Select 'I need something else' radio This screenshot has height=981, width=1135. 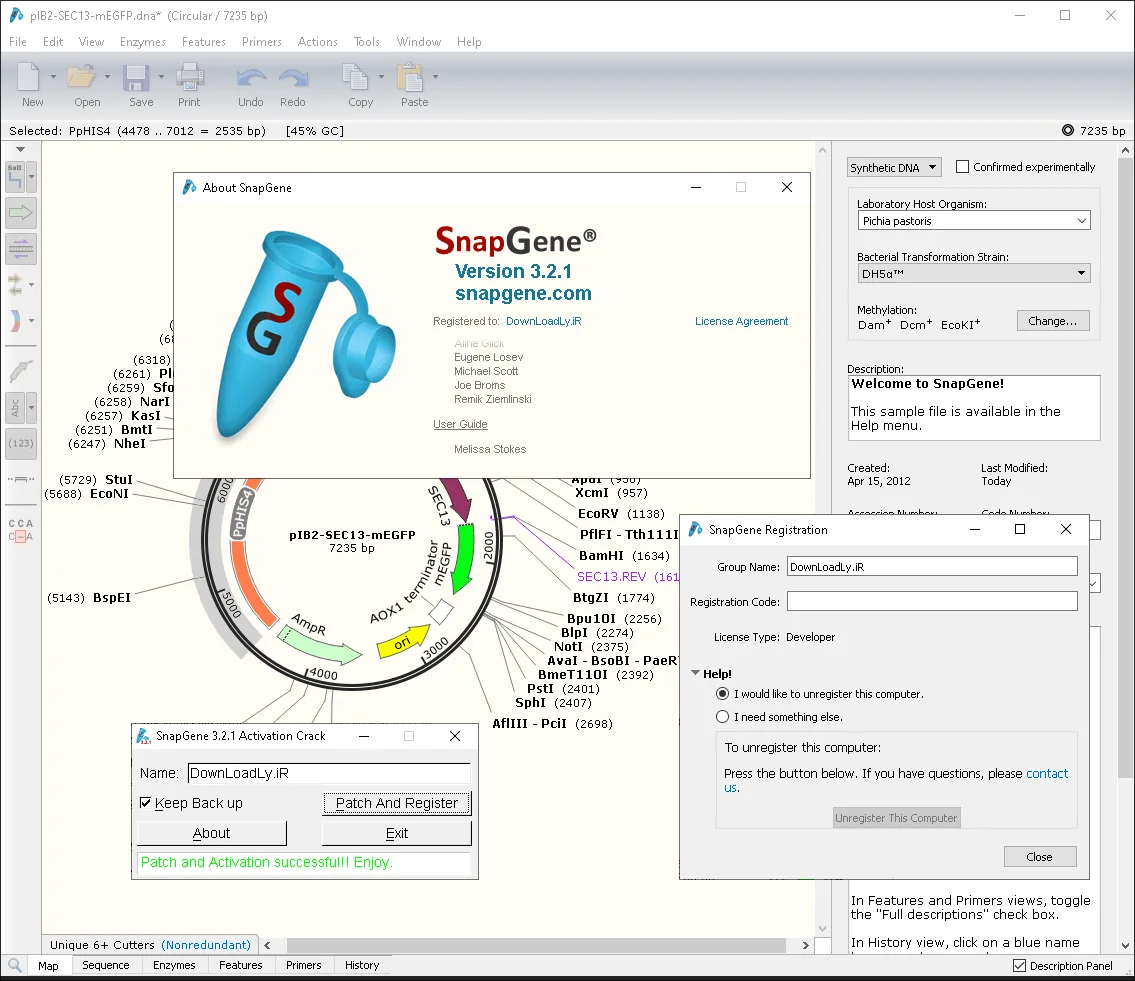pos(722,717)
